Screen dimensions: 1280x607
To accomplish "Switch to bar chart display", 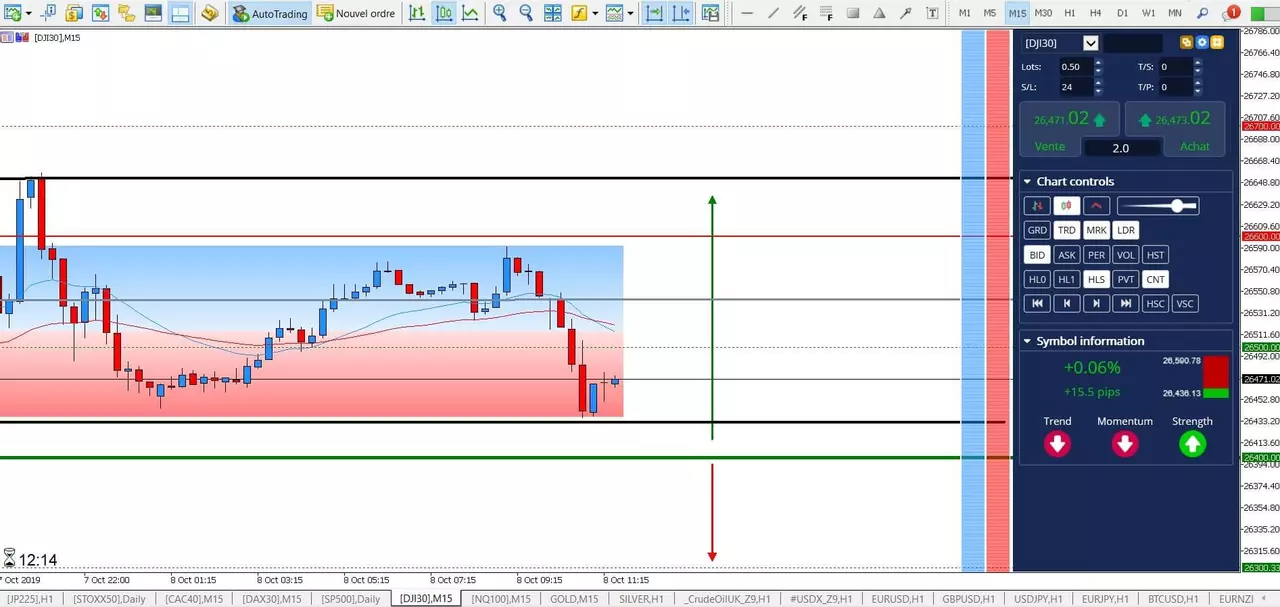I will 417,14.
